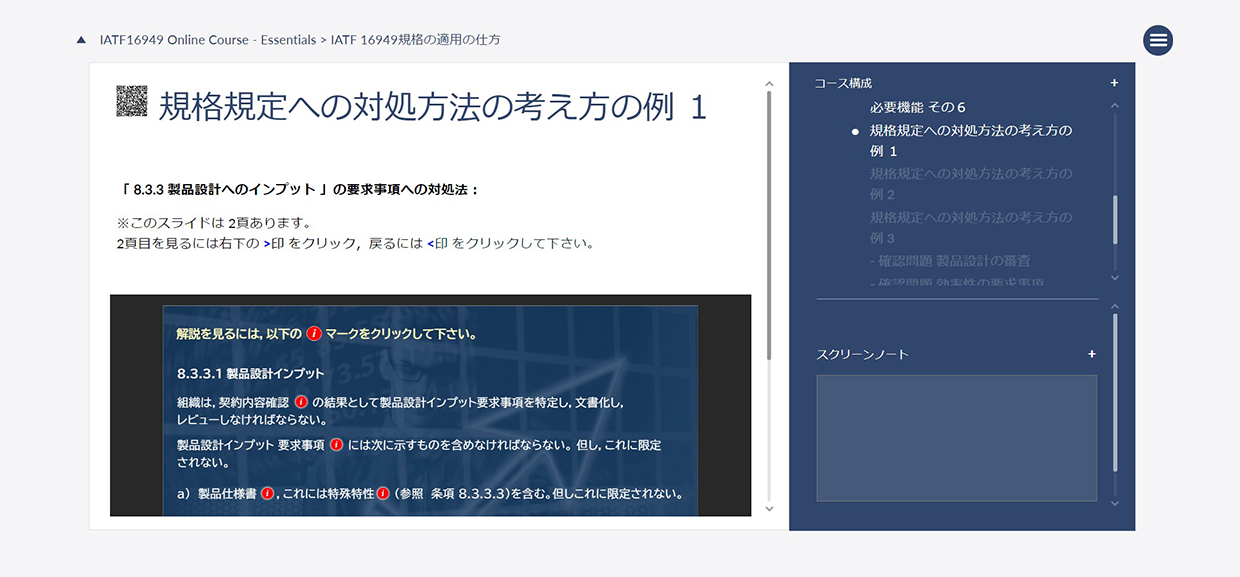This screenshot has height=577, width=1240.
Task: Click the QR code icon beside the title
Action: pos(132,102)
